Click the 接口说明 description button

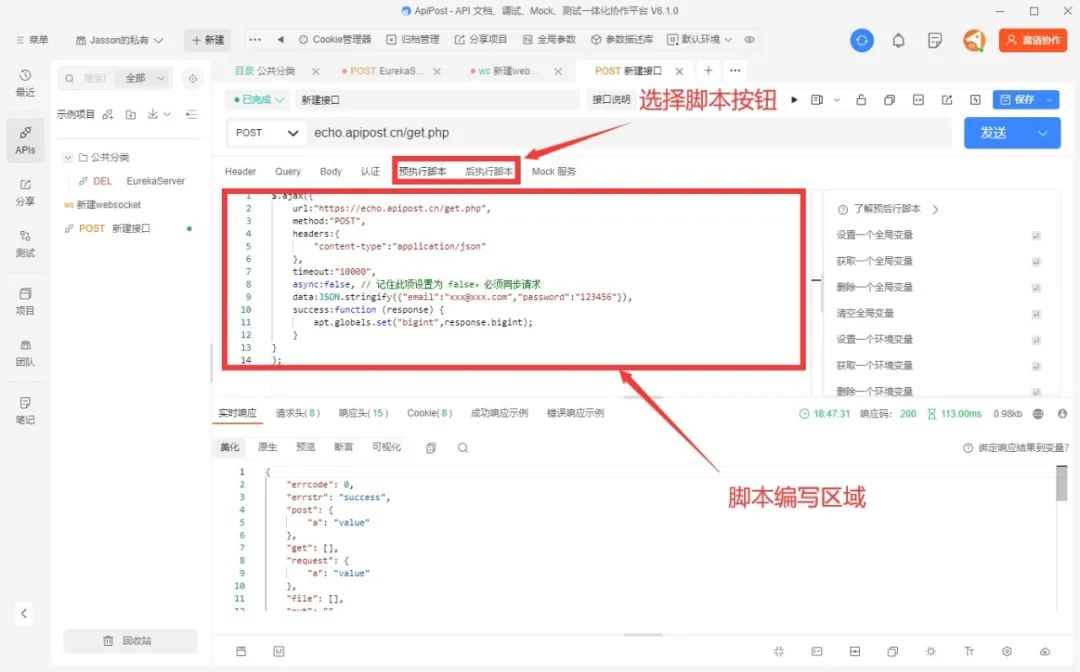tap(611, 100)
